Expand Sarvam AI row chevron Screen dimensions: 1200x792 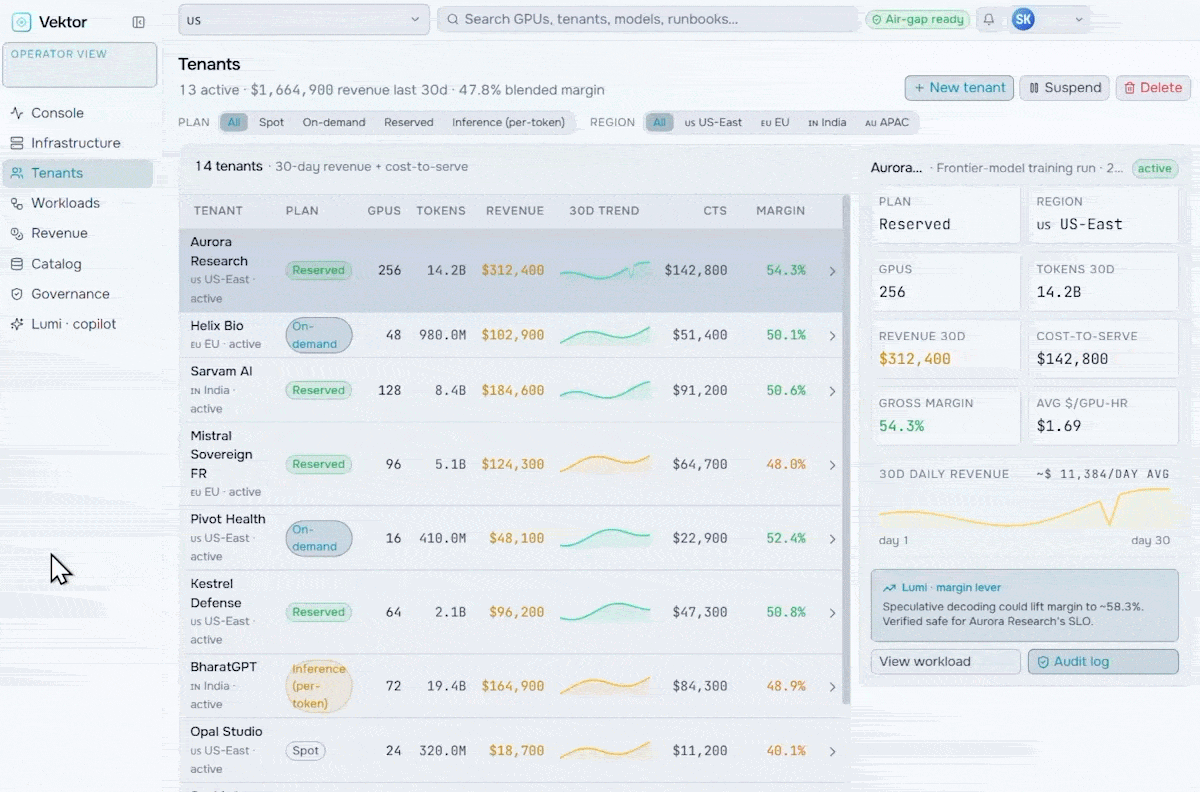pyautogui.click(x=832, y=391)
